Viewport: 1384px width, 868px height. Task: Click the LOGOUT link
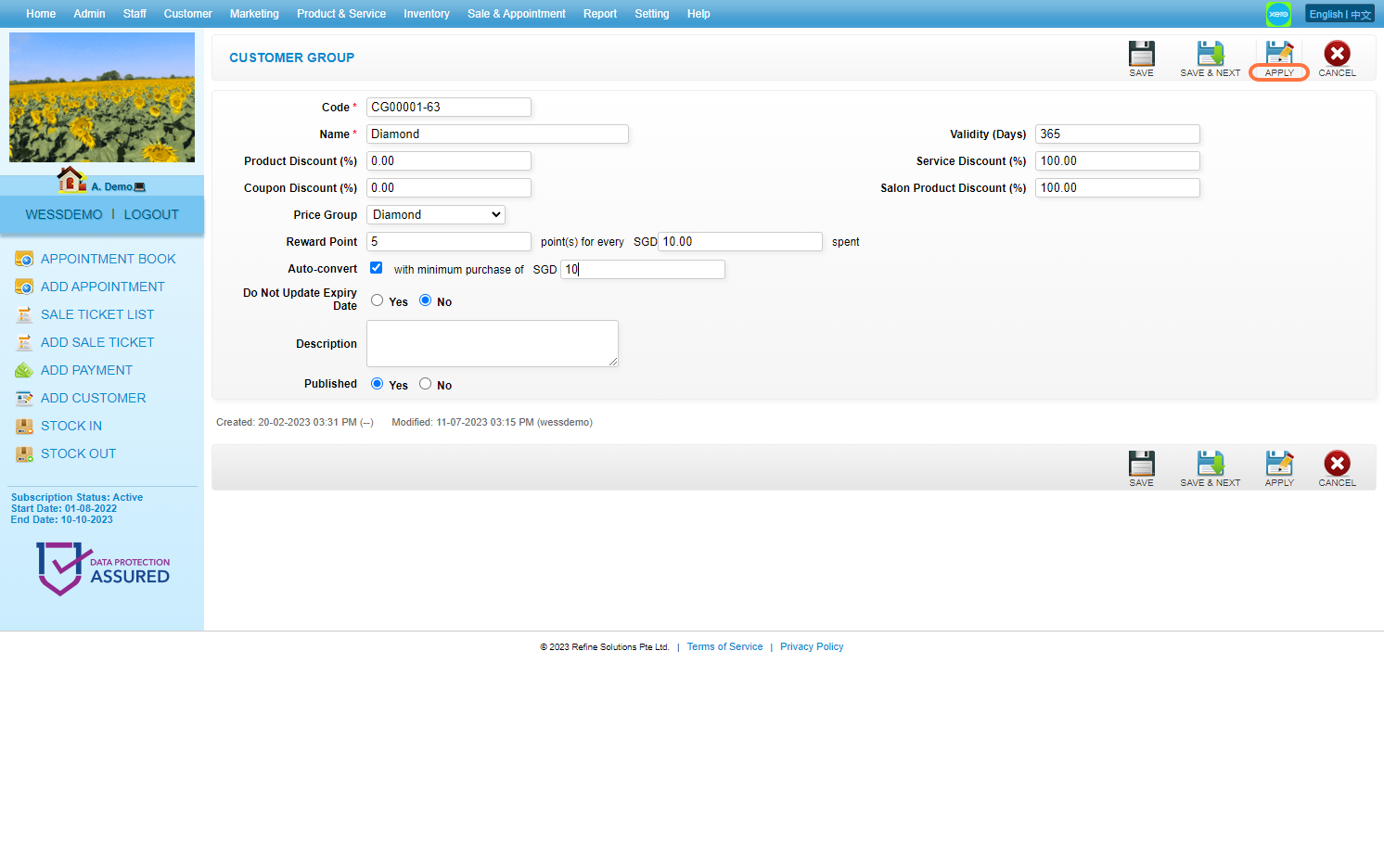[151, 214]
